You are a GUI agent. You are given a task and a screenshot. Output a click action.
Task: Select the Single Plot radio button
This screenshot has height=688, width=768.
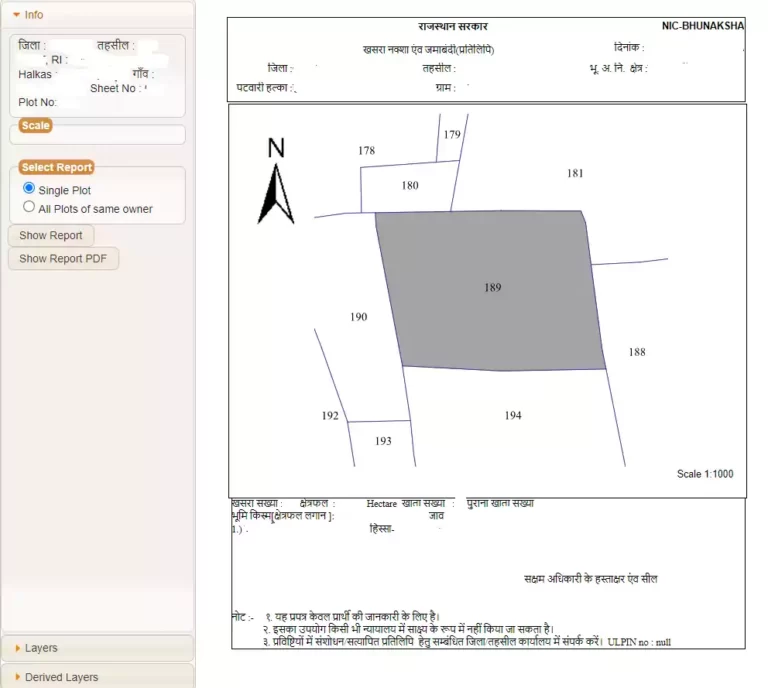pos(29,188)
